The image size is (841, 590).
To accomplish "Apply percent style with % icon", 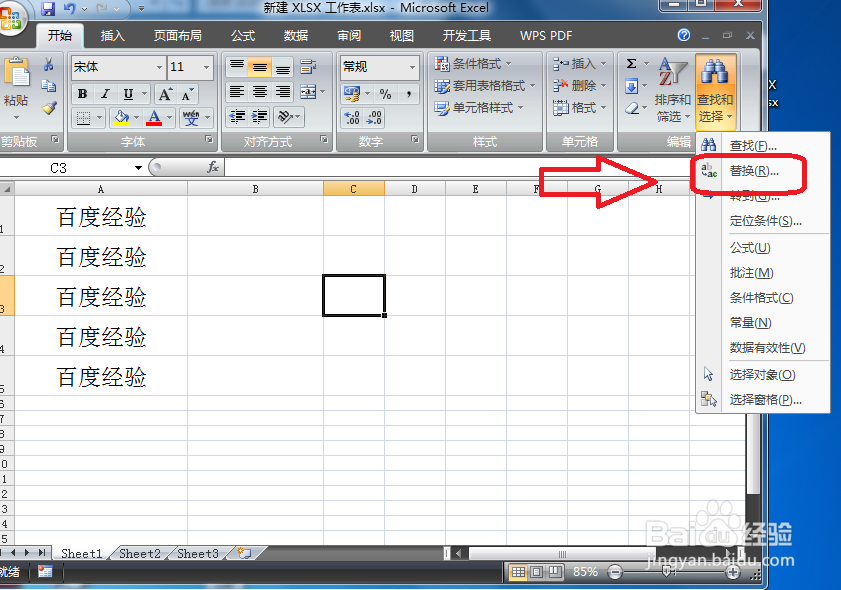I will (385, 94).
